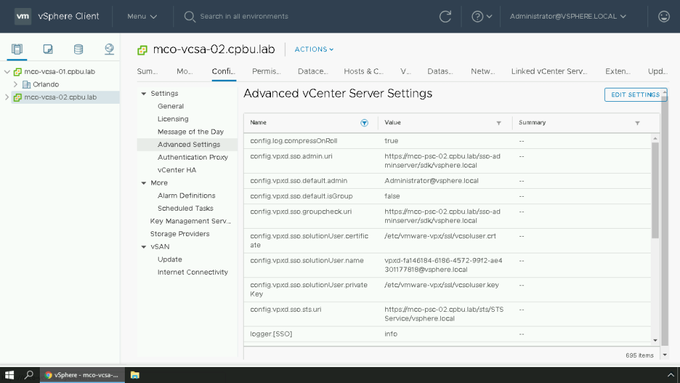Click the settings table vertical scrollbar thumb
Screen dimensions: 680x383
pos(655,190)
